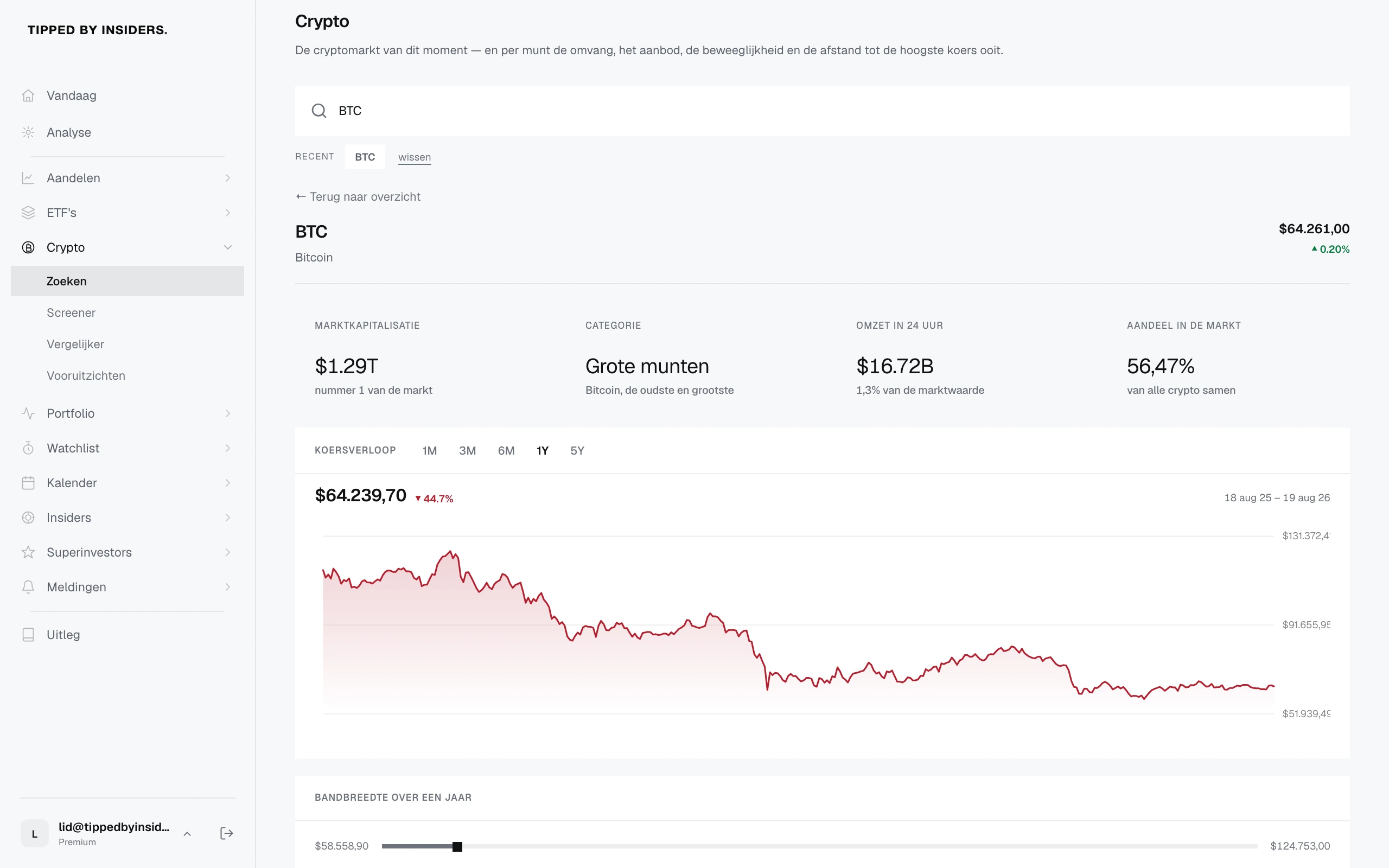Expand the Kalender menu chevron

point(228,483)
